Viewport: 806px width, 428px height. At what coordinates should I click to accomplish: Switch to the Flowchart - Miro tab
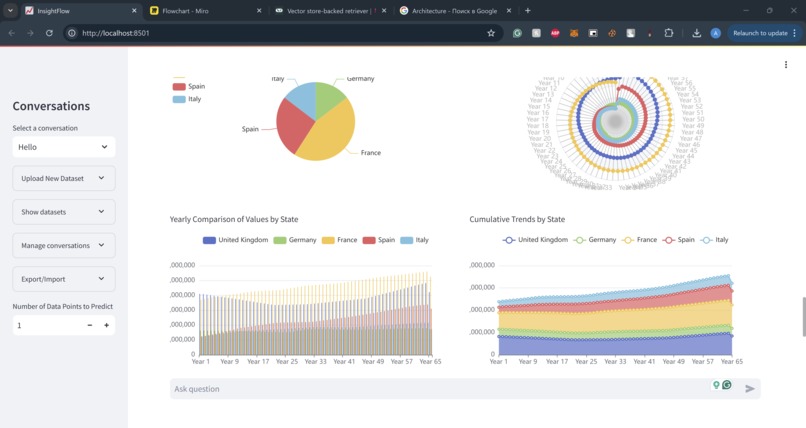[205, 10]
